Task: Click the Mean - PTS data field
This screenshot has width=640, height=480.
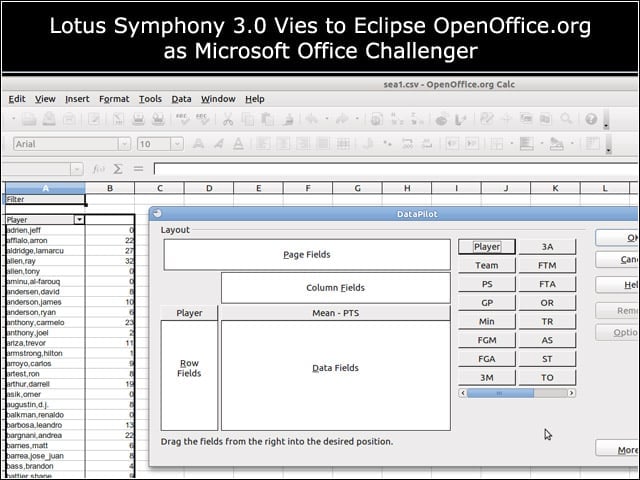Action: (x=336, y=313)
